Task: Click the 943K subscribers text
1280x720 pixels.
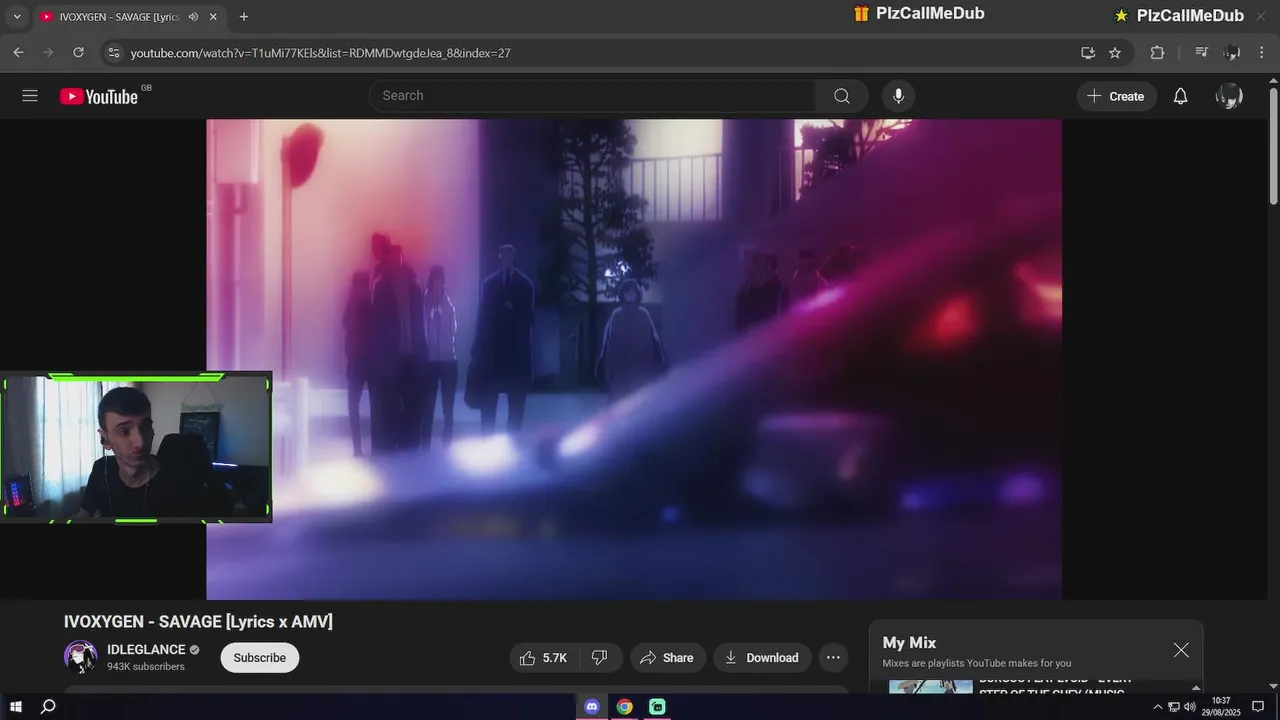Action: (146, 667)
